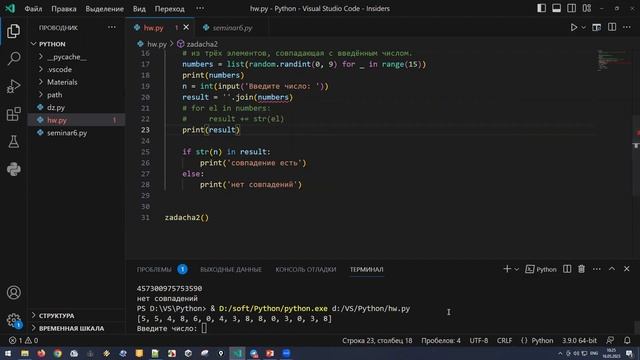Screen dimensions: 640x360
Task: Run the Python file with play button
Action: click(573, 27)
